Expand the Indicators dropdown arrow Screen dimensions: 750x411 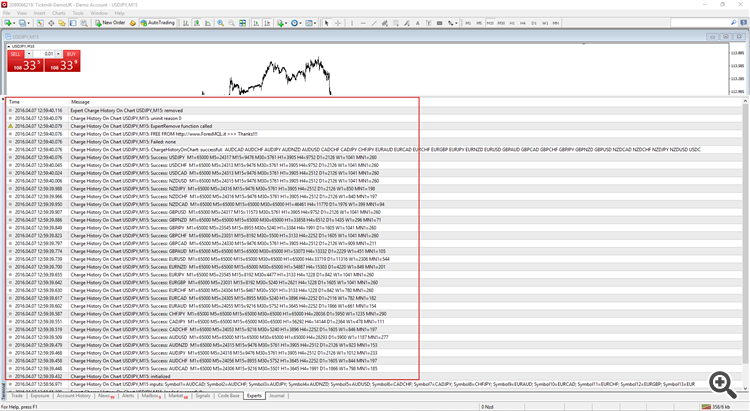pyautogui.click(x=286, y=23)
